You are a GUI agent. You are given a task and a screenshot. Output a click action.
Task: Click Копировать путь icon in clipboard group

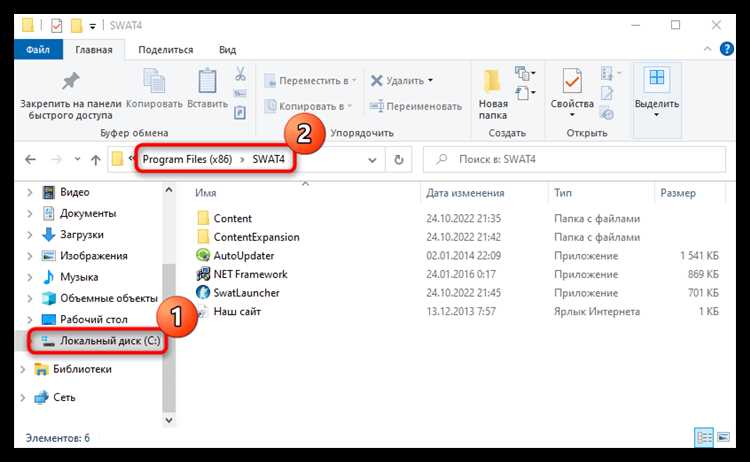click(x=240, y=93)
